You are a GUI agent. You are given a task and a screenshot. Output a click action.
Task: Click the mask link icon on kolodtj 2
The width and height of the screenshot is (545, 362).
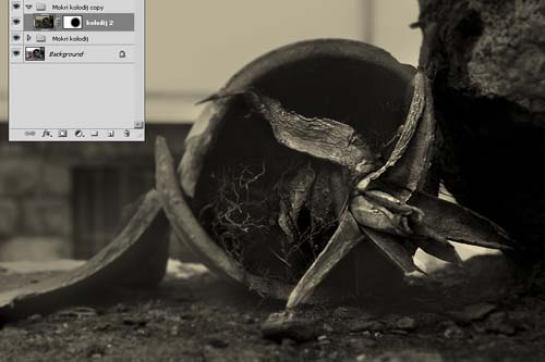(x=58, y=23)
